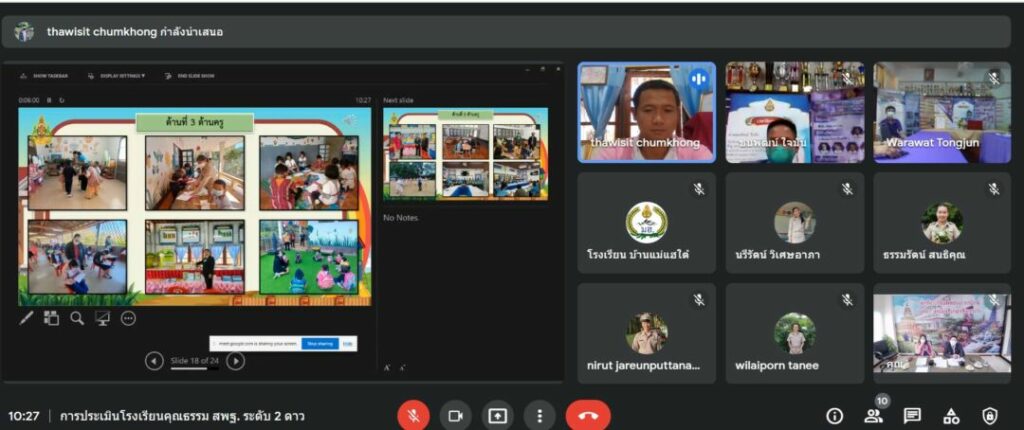Click the Next slide preview thumbnail
The image size is (1024, 430).
pyautogui.click(x=465, y=153)
